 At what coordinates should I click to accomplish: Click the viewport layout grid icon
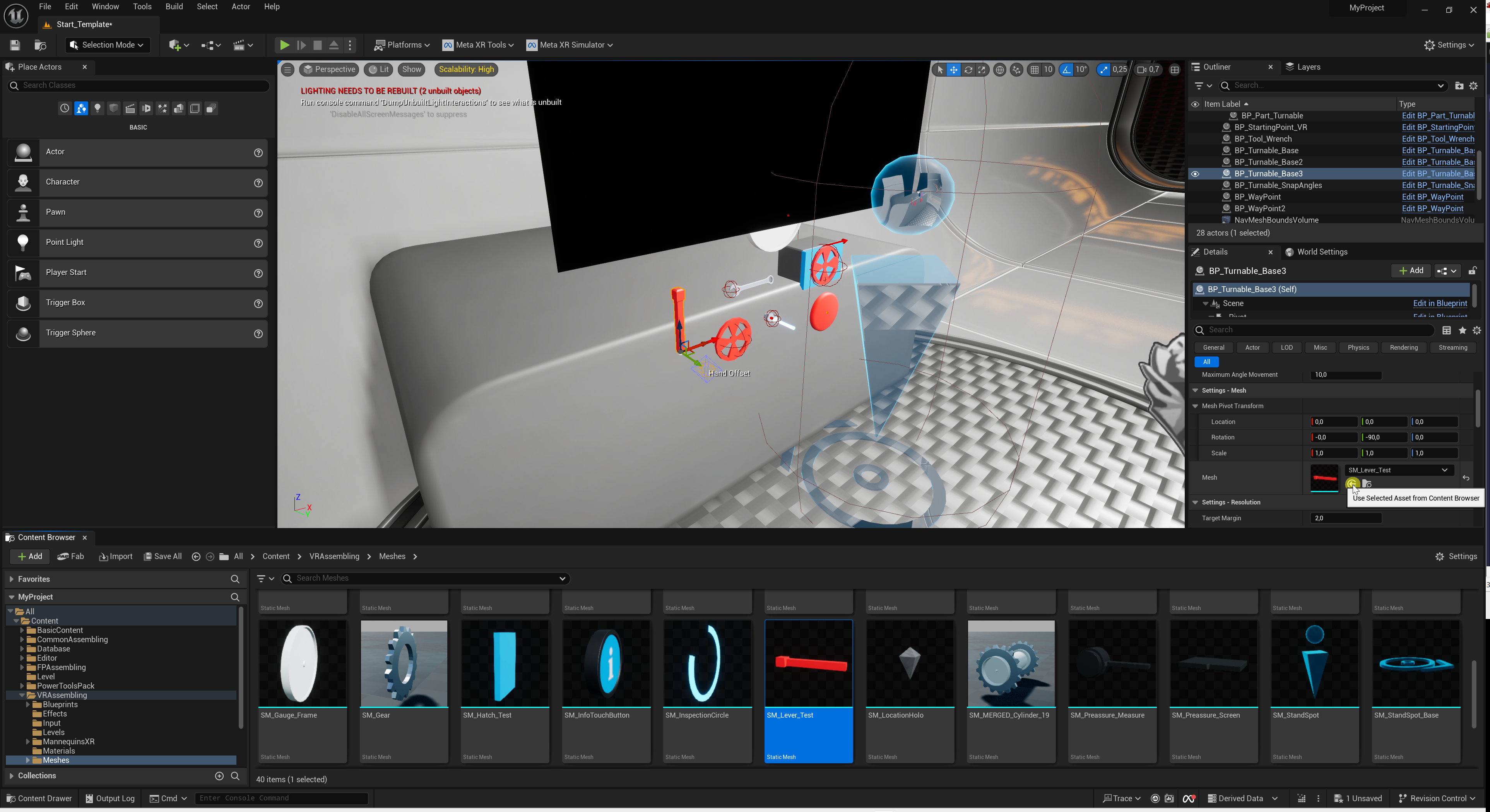(1174, 69)
